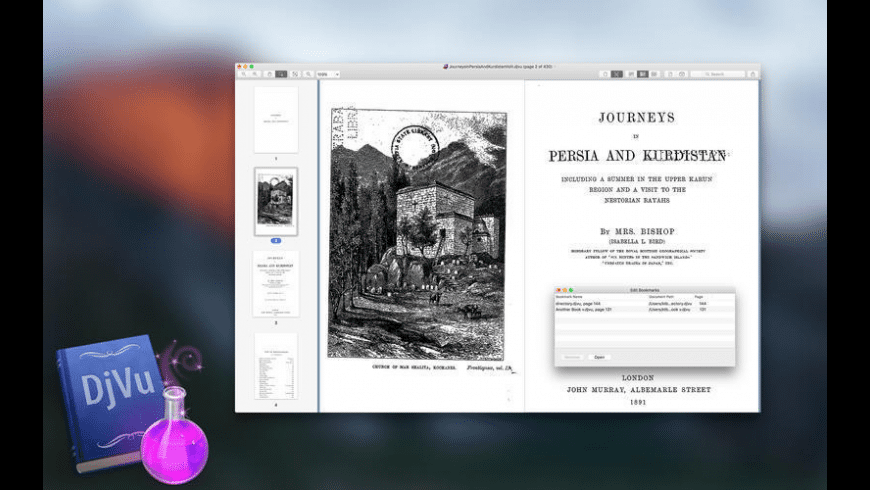Click the highlighted tool button beside the hand tool
The height and width of the screenshot is (490, 870).
click(x=281, y=74)
